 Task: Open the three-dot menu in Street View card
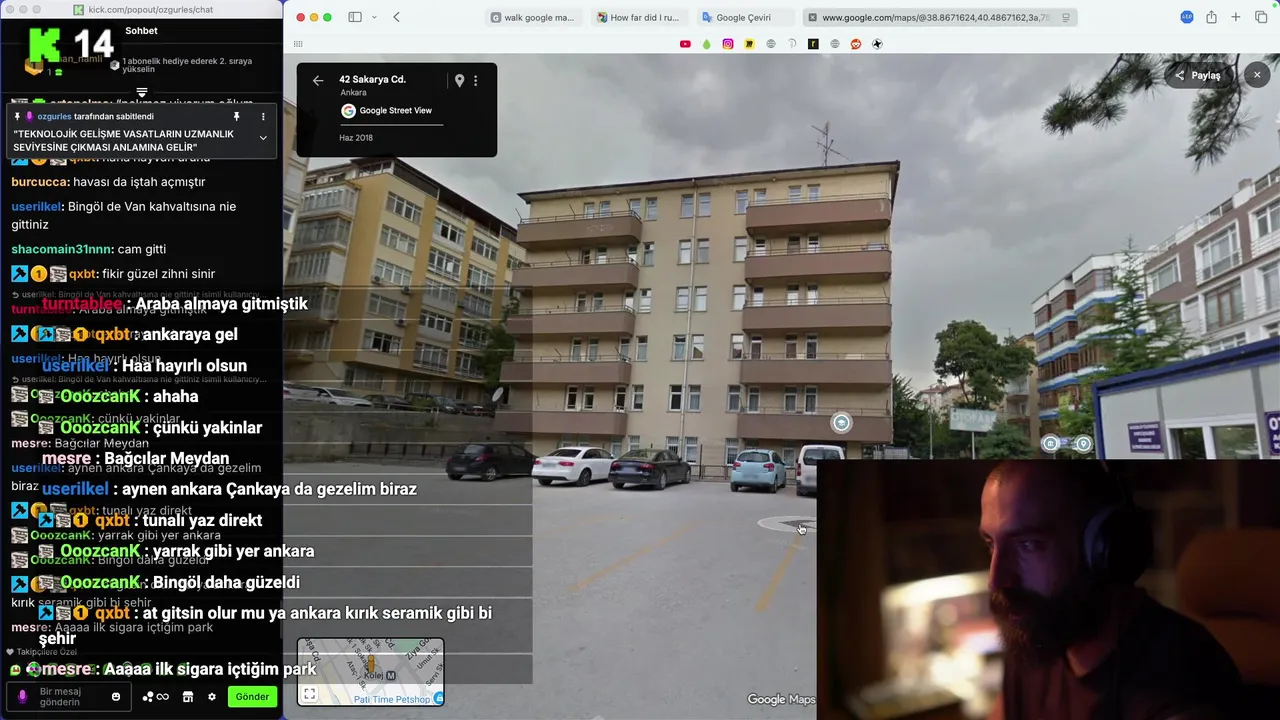point(476,81)
